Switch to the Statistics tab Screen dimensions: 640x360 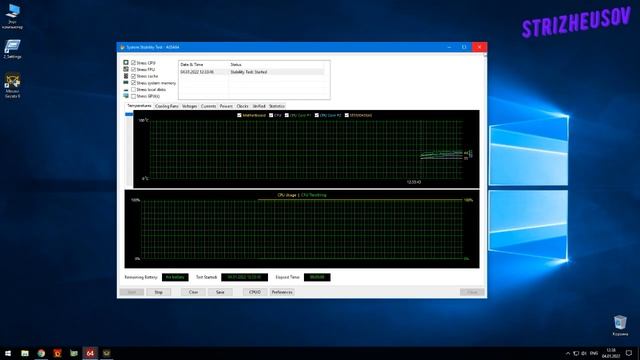[x=277, y=106]
